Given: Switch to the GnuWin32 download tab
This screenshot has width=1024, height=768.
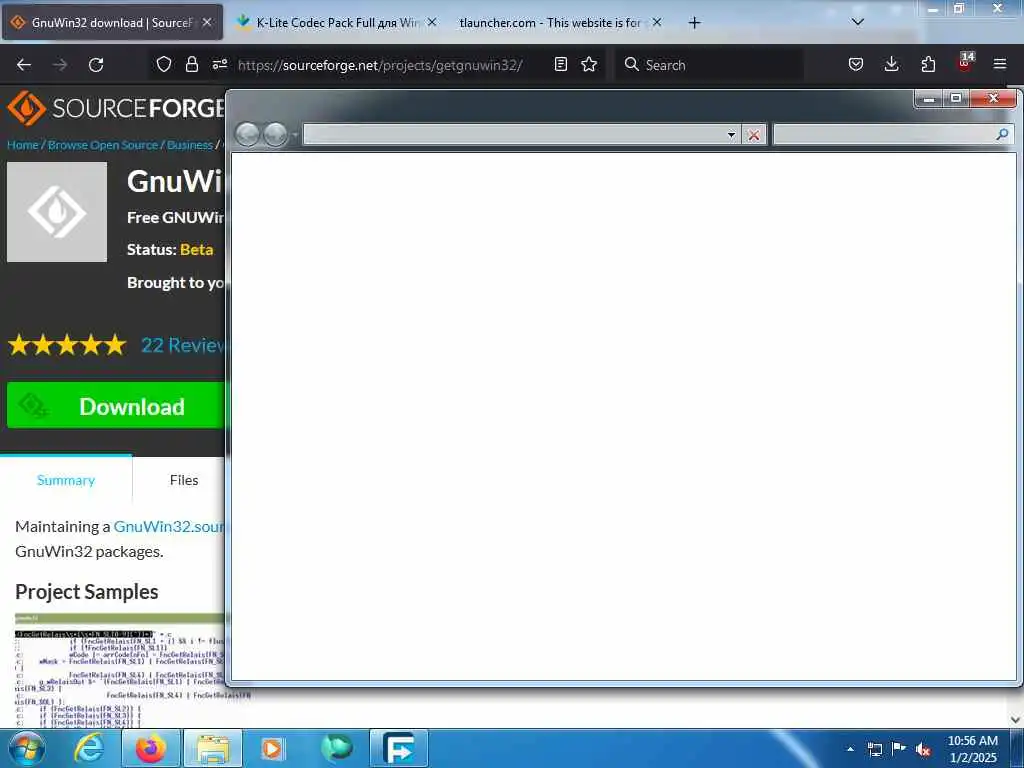Looking at the screenshot, I should [113, 23].
